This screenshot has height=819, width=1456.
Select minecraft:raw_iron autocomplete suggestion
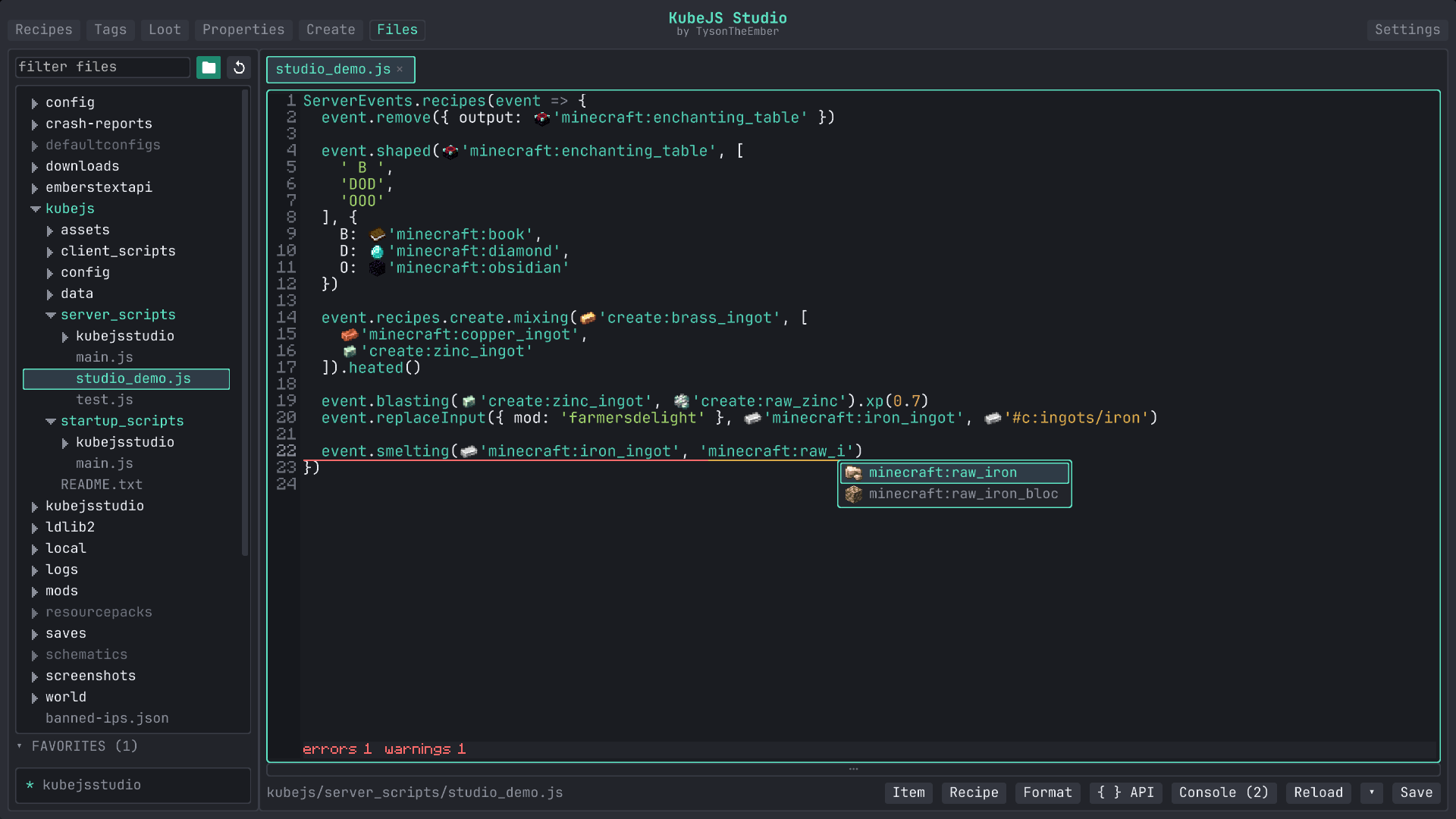[x=954, y=473]
